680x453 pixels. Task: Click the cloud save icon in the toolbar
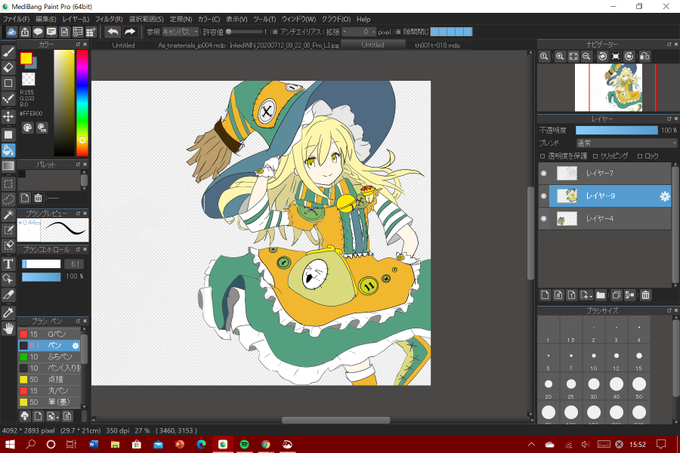[x=12, y=32]
